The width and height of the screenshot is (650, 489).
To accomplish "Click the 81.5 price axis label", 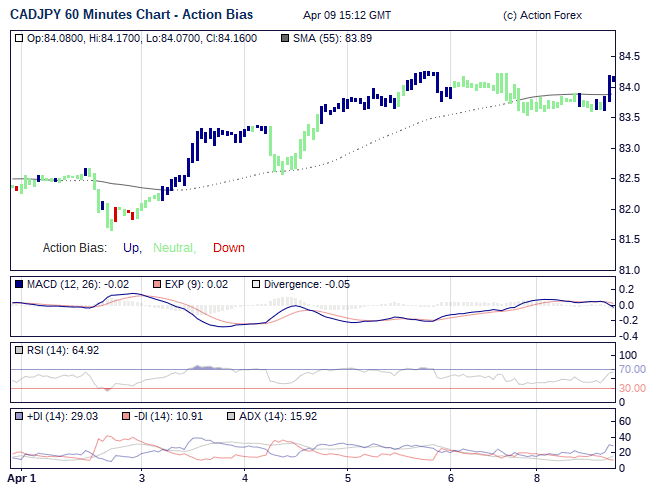I will coord(629,239).
